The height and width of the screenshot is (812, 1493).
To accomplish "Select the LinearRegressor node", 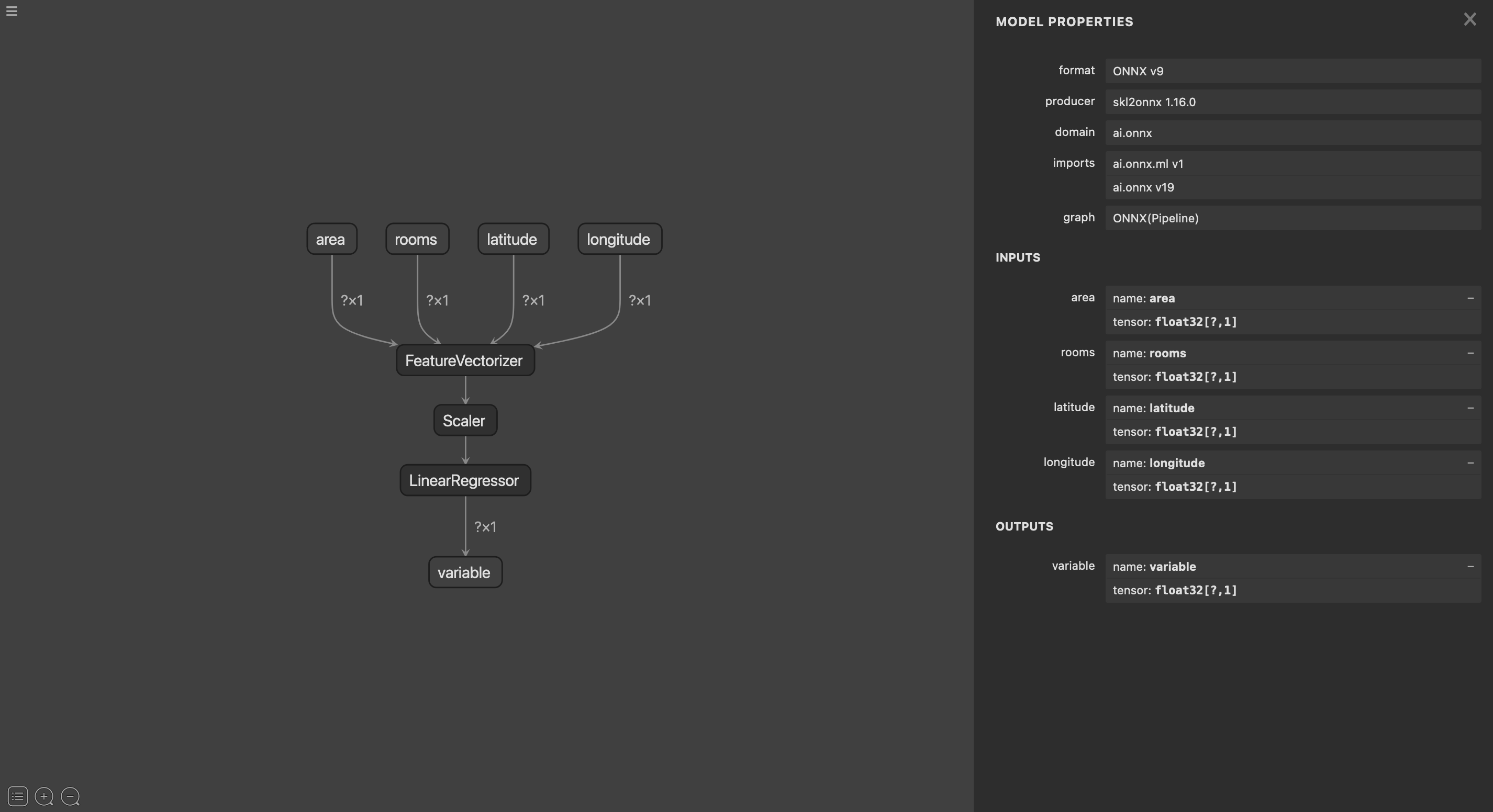I will coord(465,480).
